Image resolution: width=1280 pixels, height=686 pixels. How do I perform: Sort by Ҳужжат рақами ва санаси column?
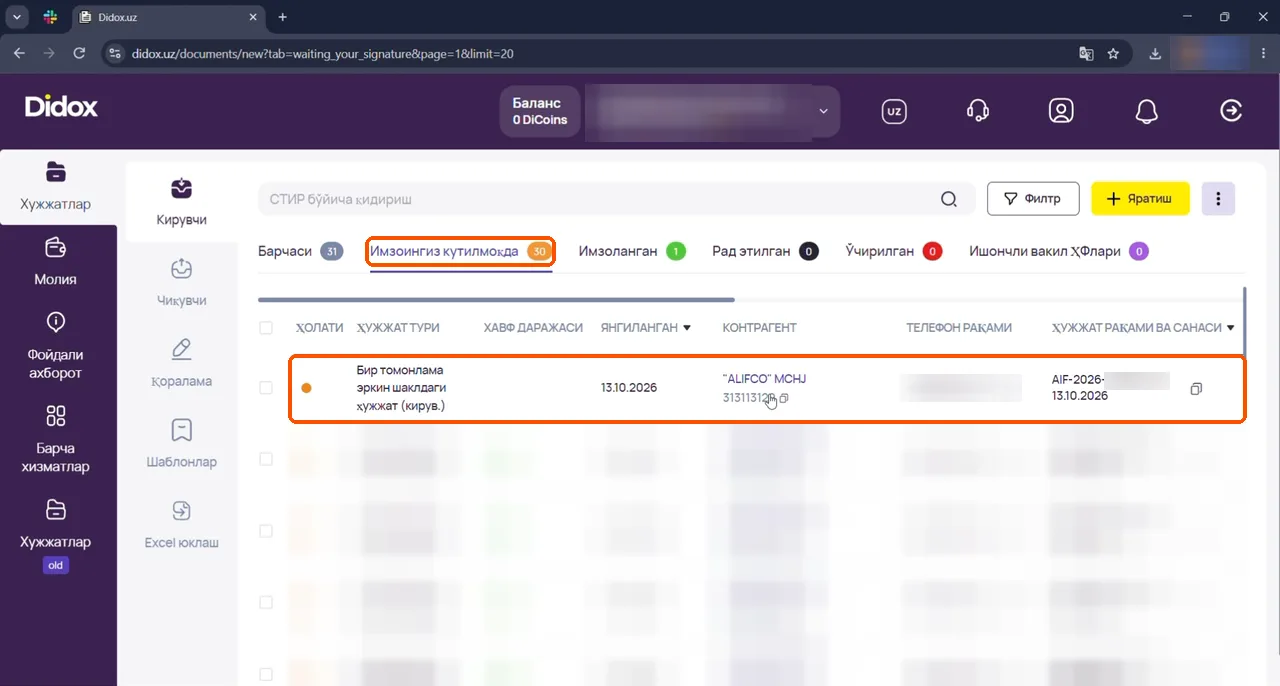click(x=1143, y=328)
